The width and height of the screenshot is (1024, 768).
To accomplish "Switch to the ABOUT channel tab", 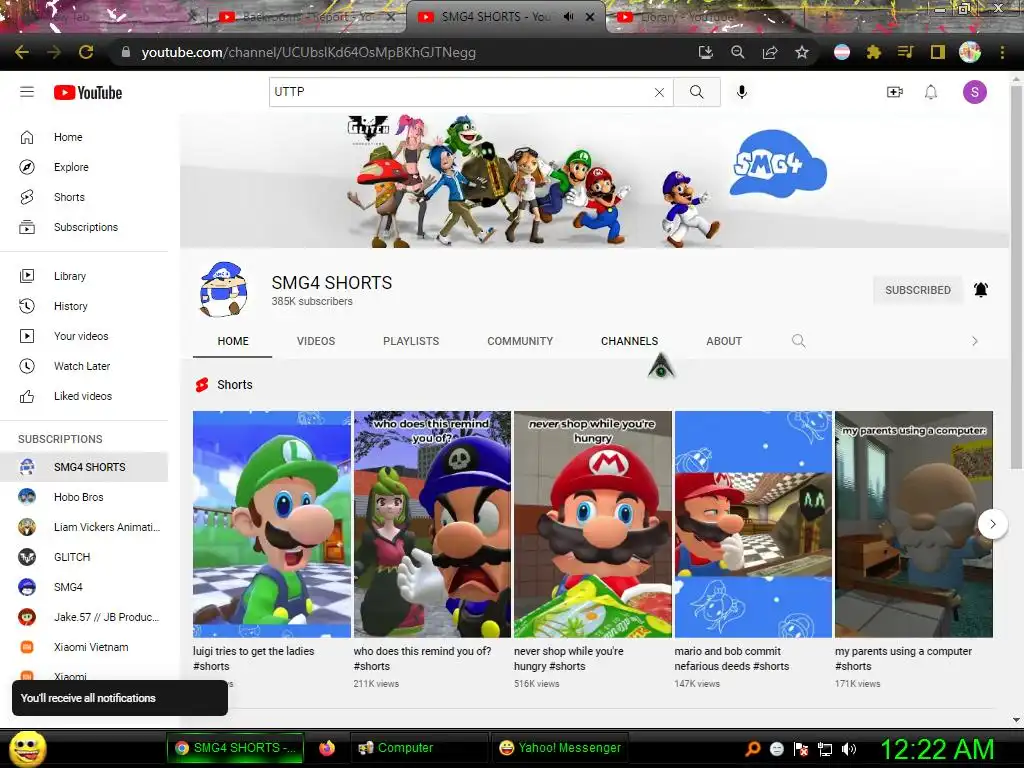I will click(x=724, y=341).
